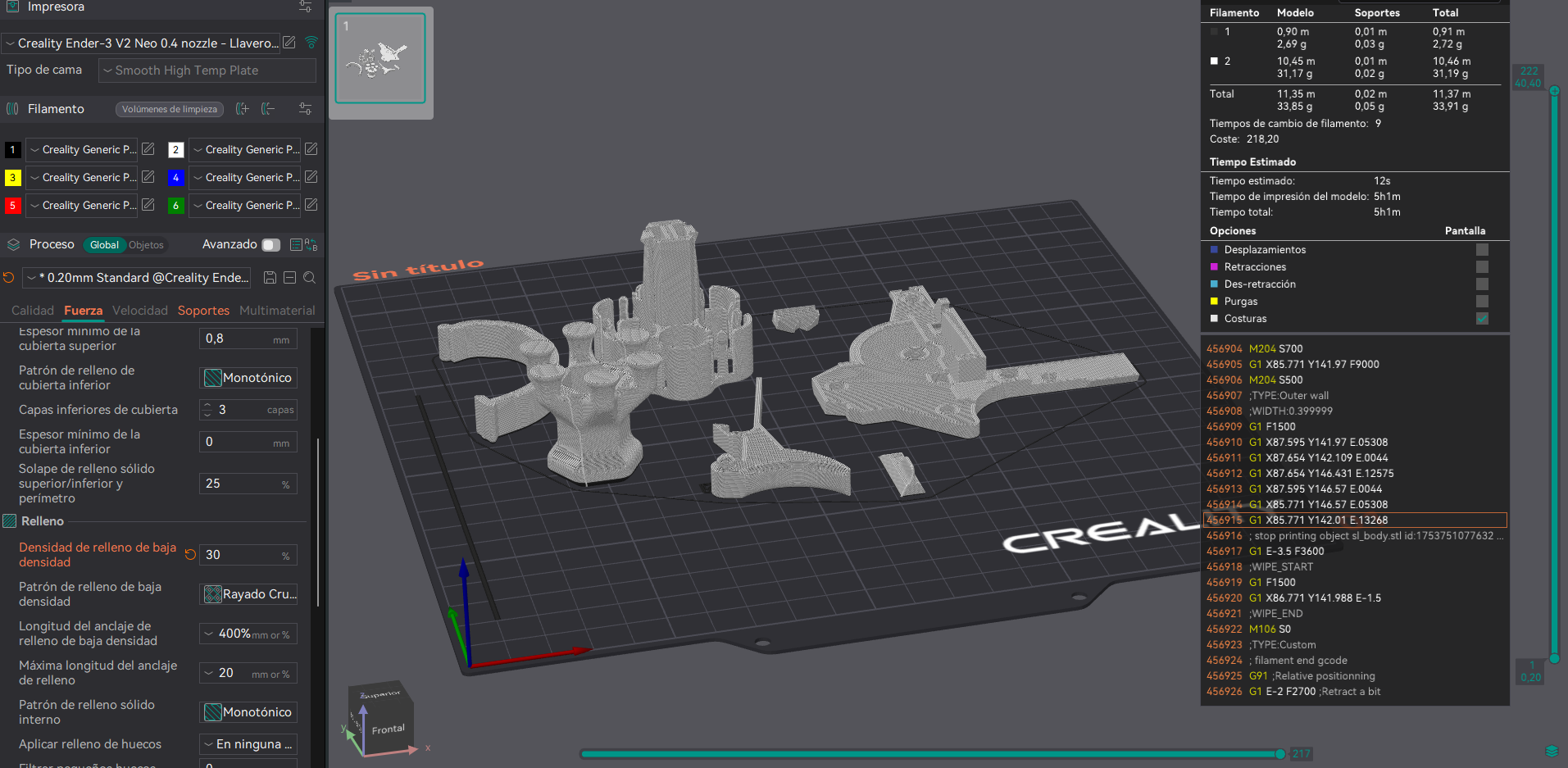Edit filament 1 with the pencil icon

coord(148,149)
